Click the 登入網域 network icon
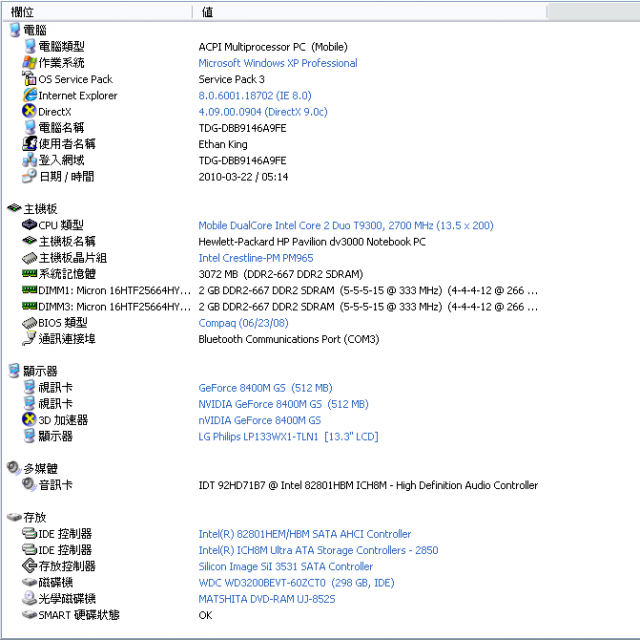640x640 pixels. pyautogui.click(x=30, y=160)
